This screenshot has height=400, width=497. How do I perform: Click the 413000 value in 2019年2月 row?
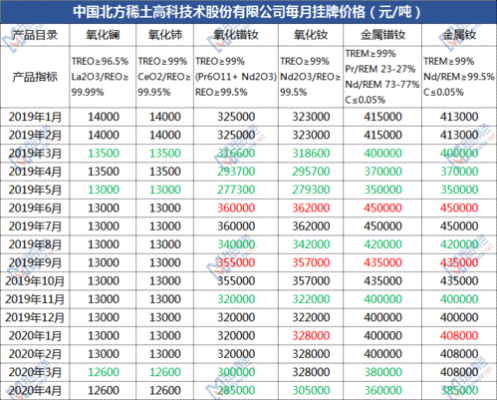[459, 135]
